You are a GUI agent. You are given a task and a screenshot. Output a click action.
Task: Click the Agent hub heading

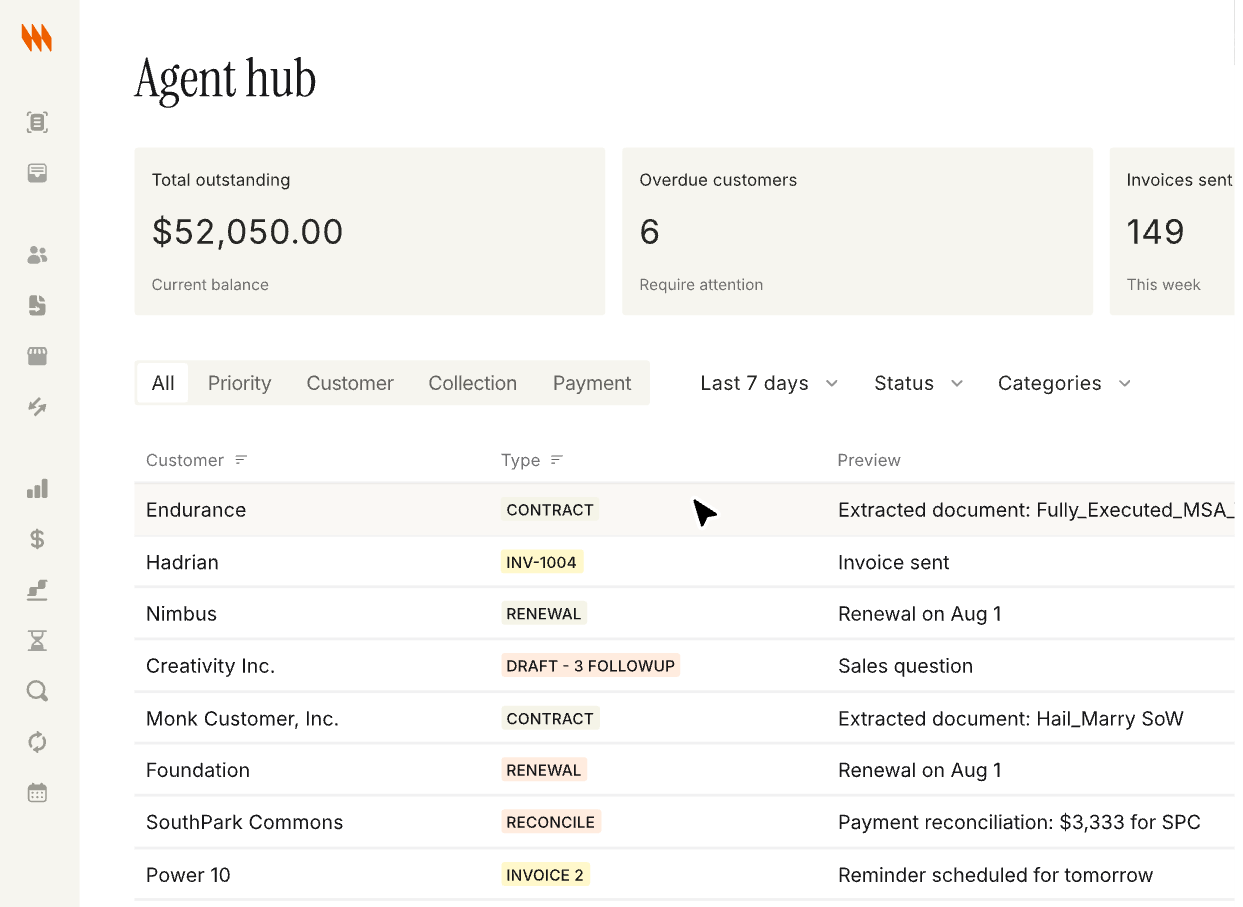point(225,80)
